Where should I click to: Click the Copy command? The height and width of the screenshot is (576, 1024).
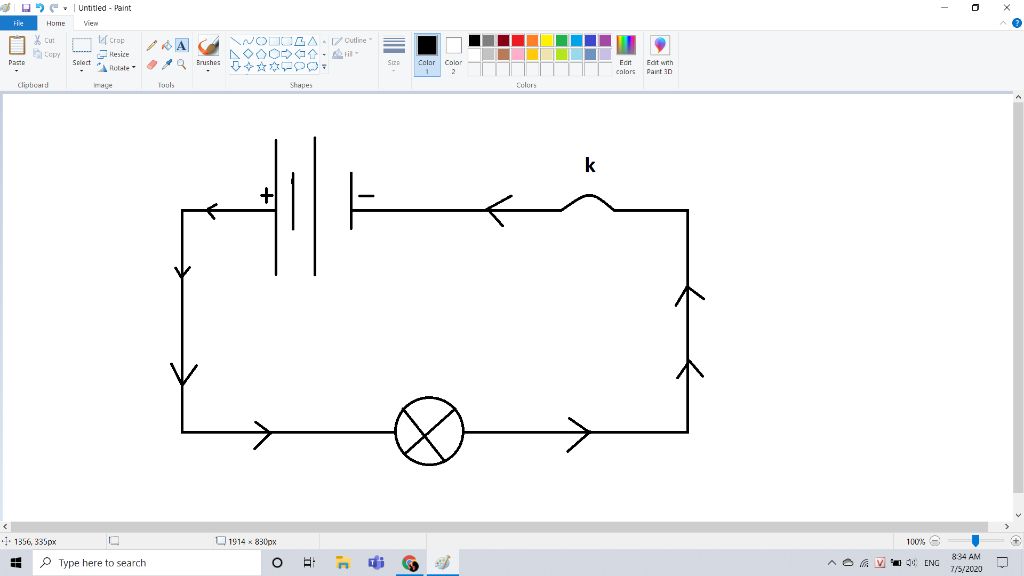47,54
